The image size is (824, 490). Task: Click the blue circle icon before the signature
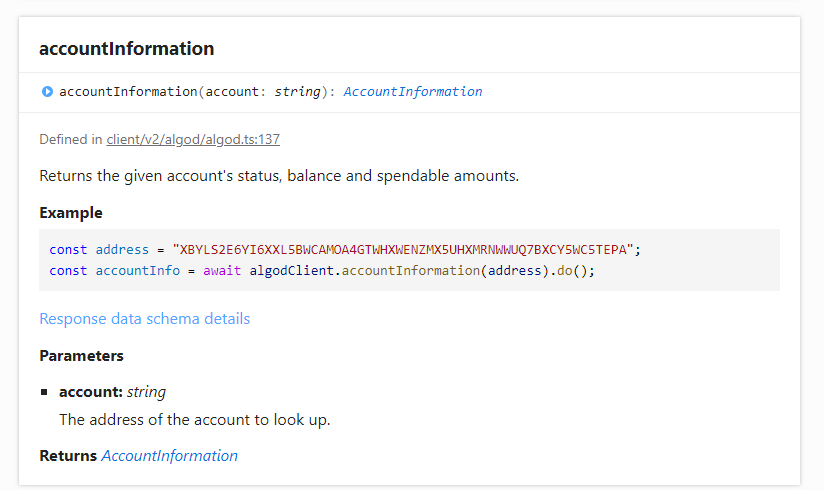coord(47,92)
